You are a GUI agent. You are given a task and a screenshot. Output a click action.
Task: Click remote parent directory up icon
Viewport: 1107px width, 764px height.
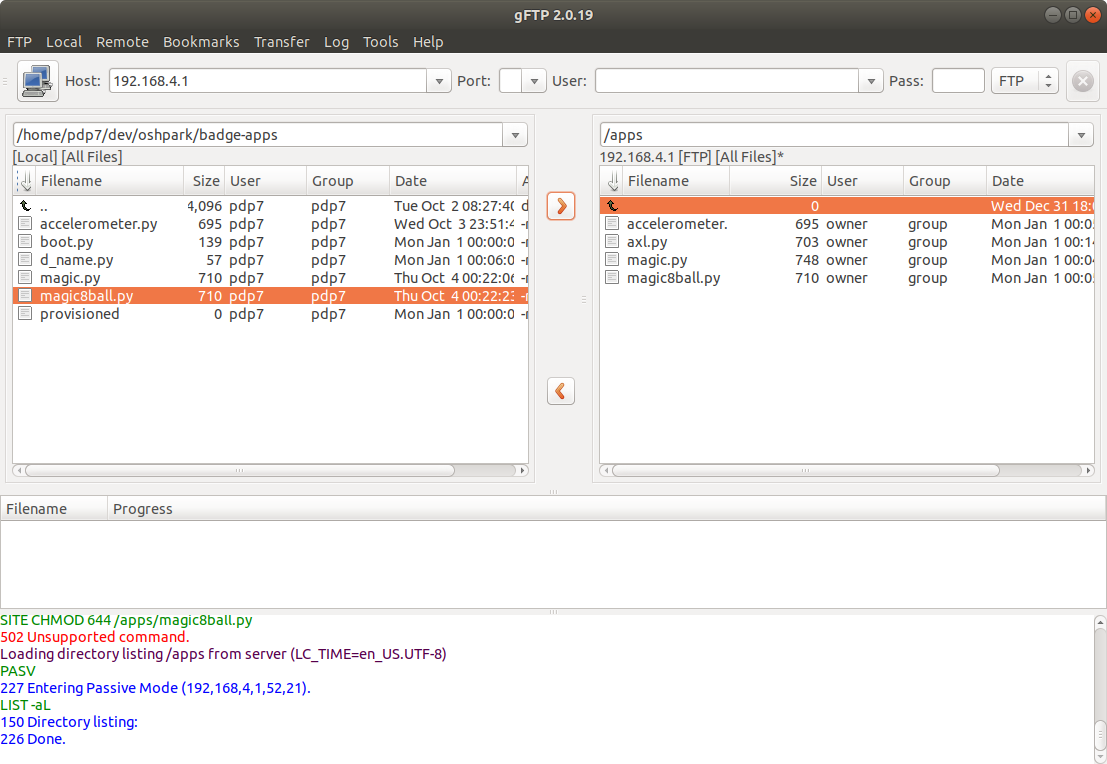point(613,206)
